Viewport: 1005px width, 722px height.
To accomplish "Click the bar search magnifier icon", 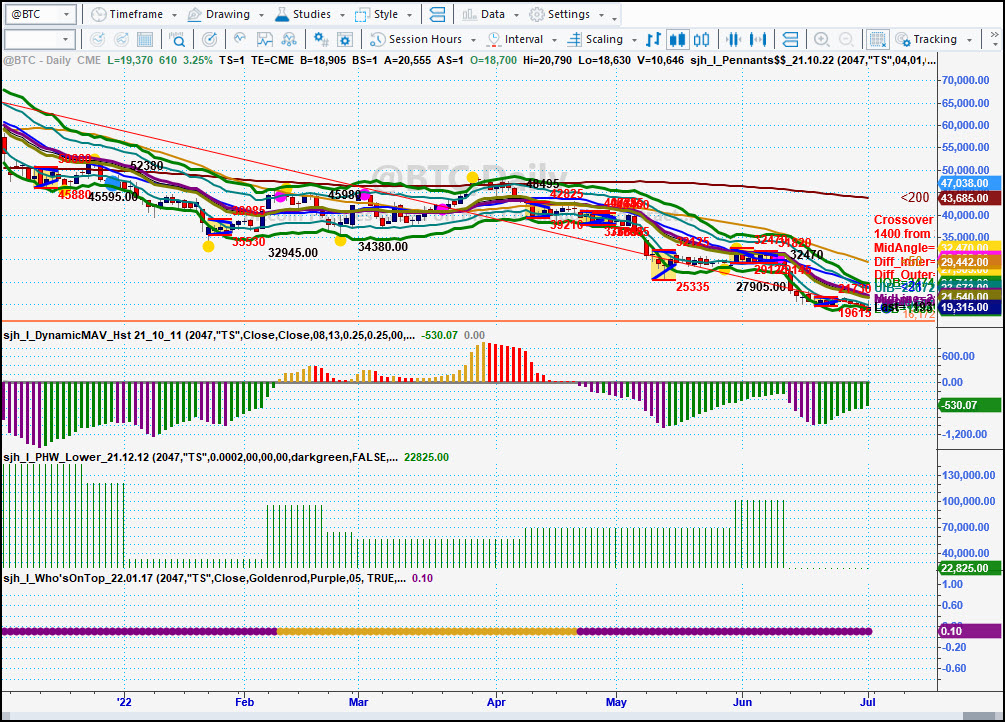I will click(x=177, y=40).
